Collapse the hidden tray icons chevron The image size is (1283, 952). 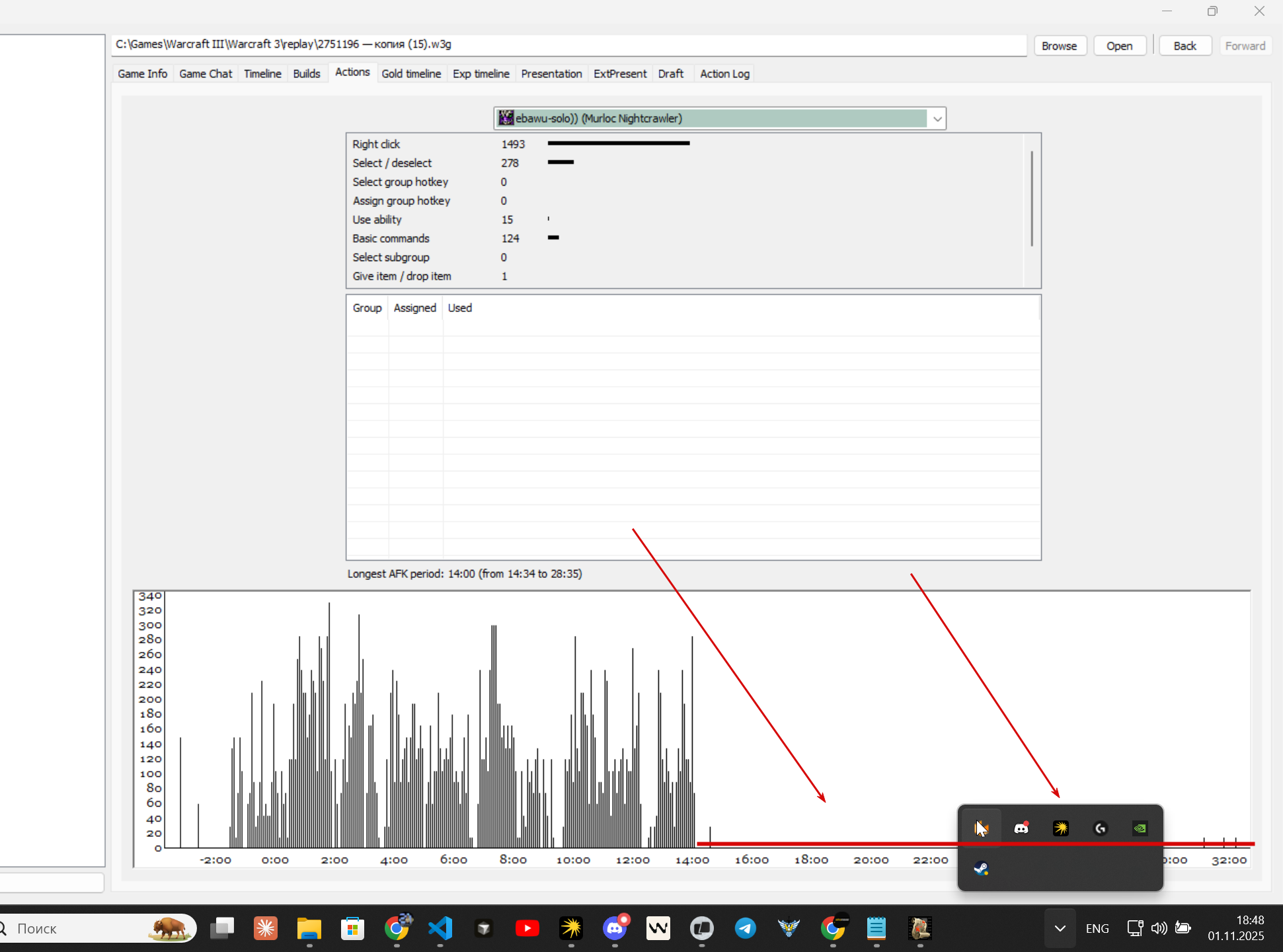tap(1060, 928)
